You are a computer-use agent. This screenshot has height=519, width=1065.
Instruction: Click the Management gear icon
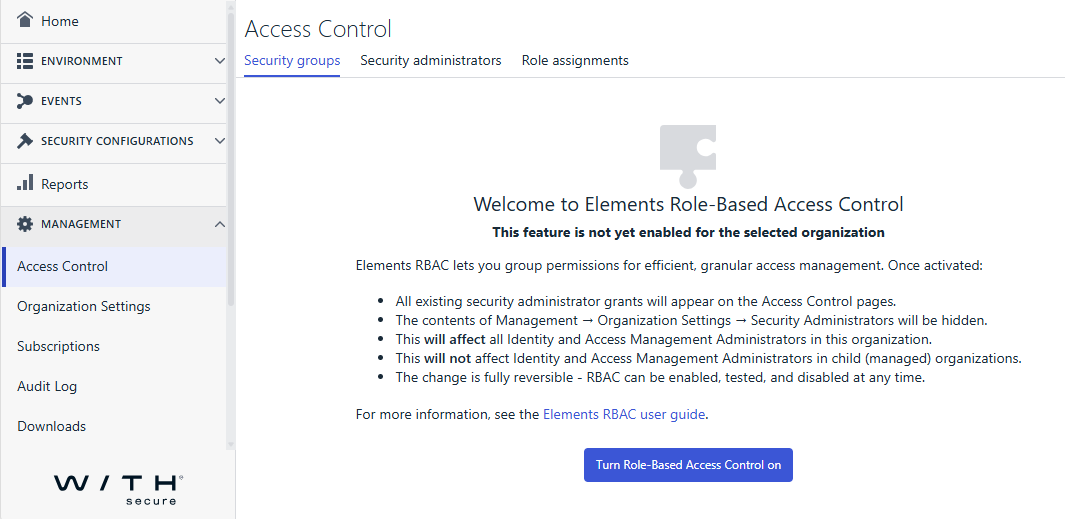pos(25,223)
